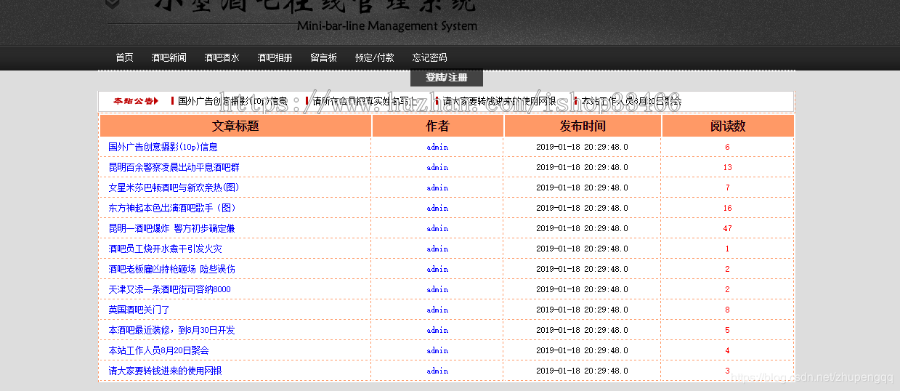This screenshot has width=900, height=391.
Task: Click read count 5 for 本酒吧最近装修
Action: coord(727,330)
